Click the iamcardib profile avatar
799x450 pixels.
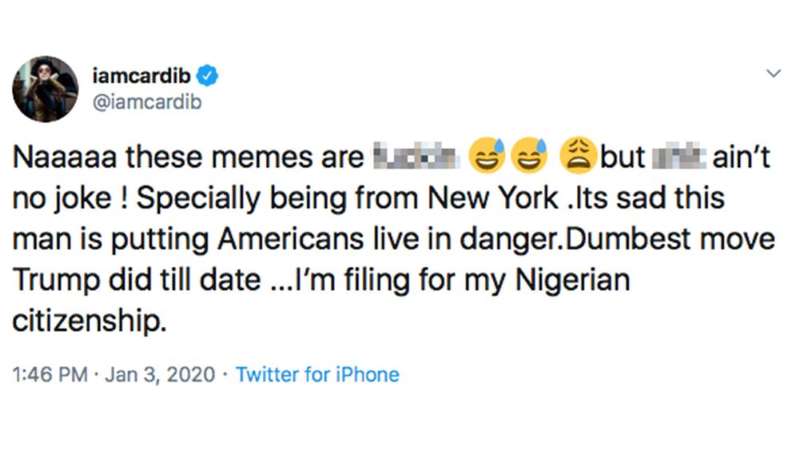[45, 89]
